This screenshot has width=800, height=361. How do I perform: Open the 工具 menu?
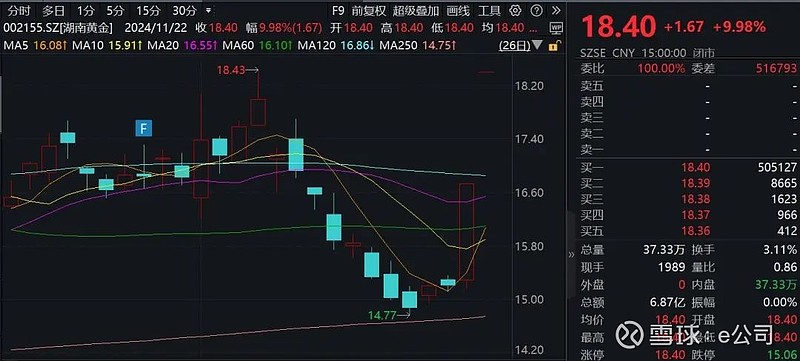489,10
